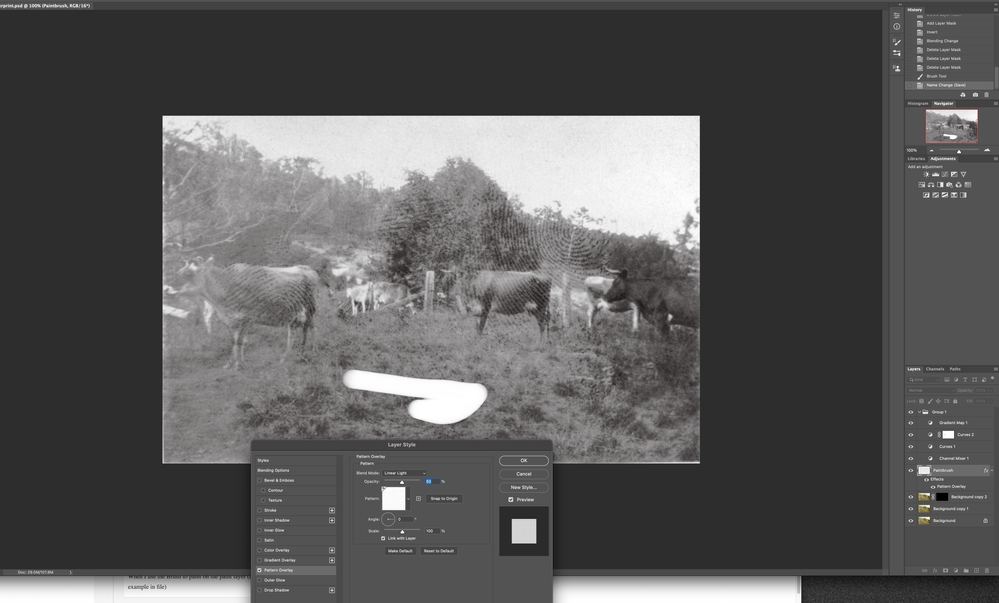This screenshot has height=603, width=999.
Task: Select Blending Options in Layer Style list
Action: click(296, 470)
